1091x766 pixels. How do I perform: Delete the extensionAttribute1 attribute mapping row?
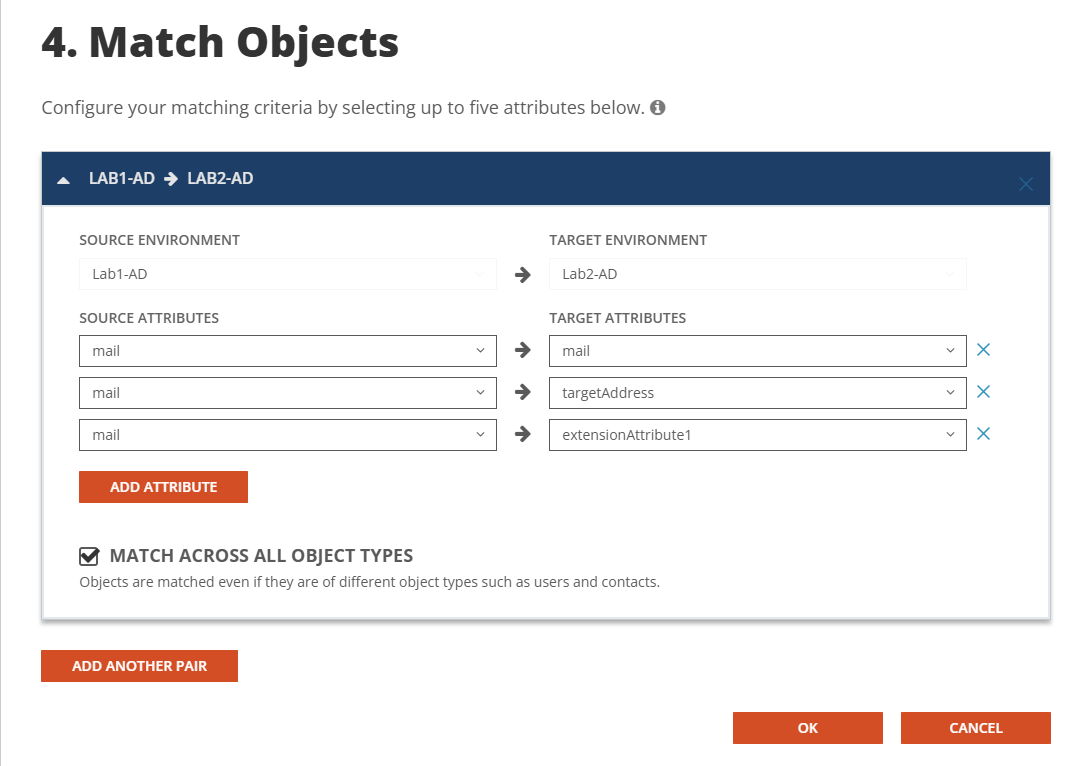(x=983, y=434)
